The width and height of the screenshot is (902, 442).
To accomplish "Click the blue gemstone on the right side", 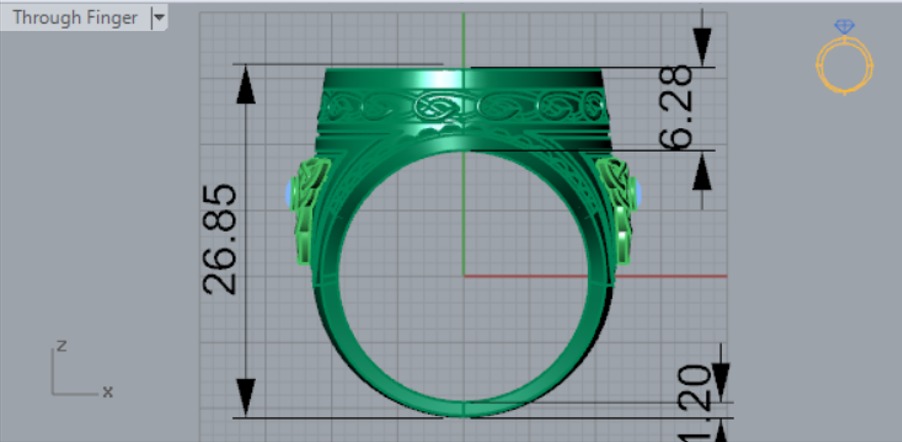I will click(x=639, y=193).
